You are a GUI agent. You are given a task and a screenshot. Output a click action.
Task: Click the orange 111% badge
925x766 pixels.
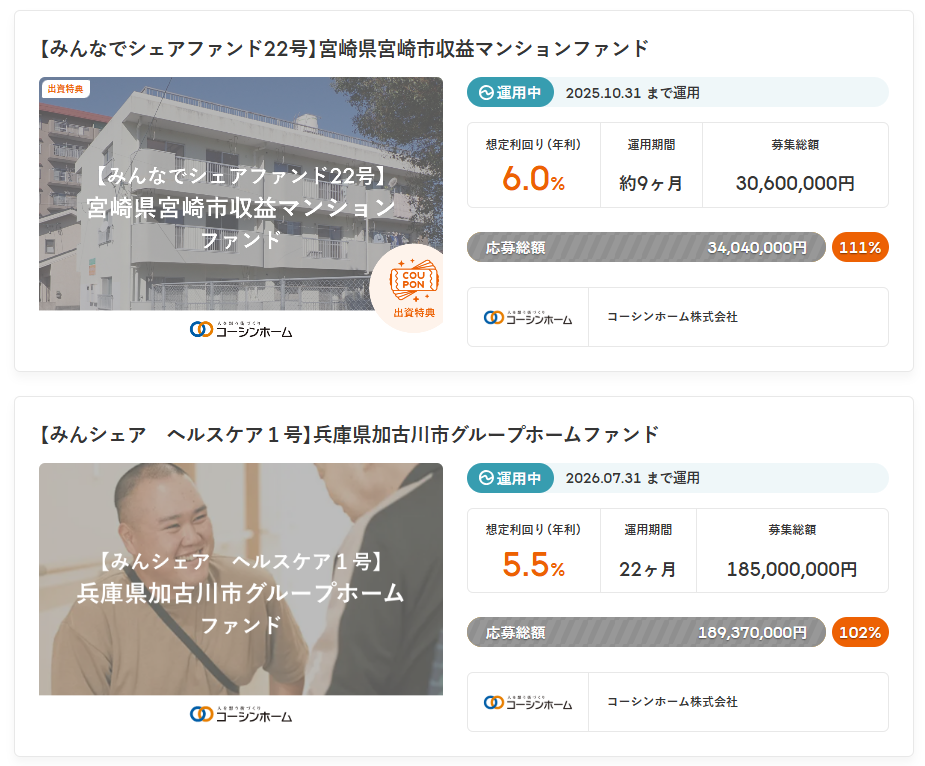[860, 247]
